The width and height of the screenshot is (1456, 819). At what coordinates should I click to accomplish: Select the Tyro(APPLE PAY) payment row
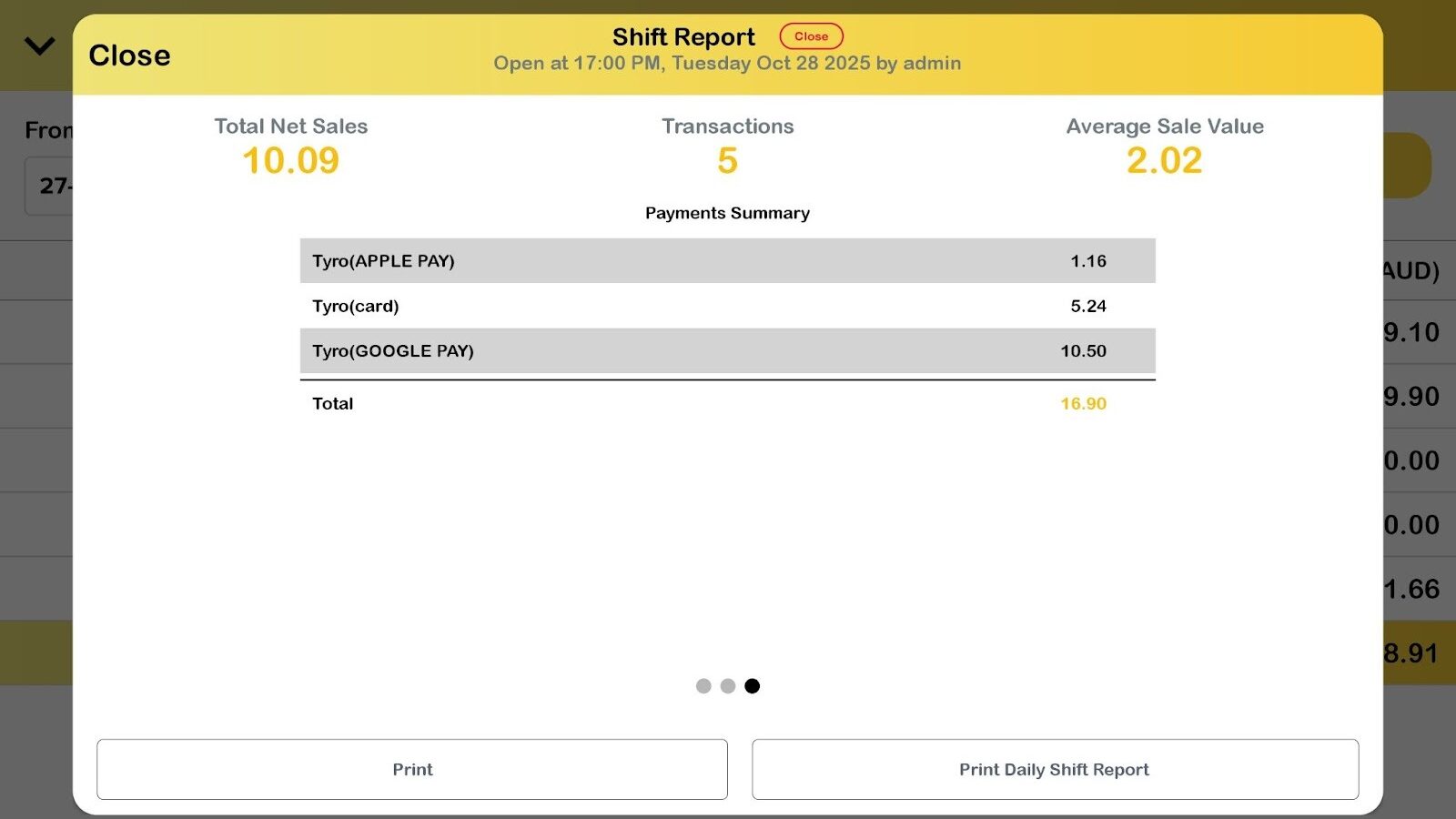point(727,261)
